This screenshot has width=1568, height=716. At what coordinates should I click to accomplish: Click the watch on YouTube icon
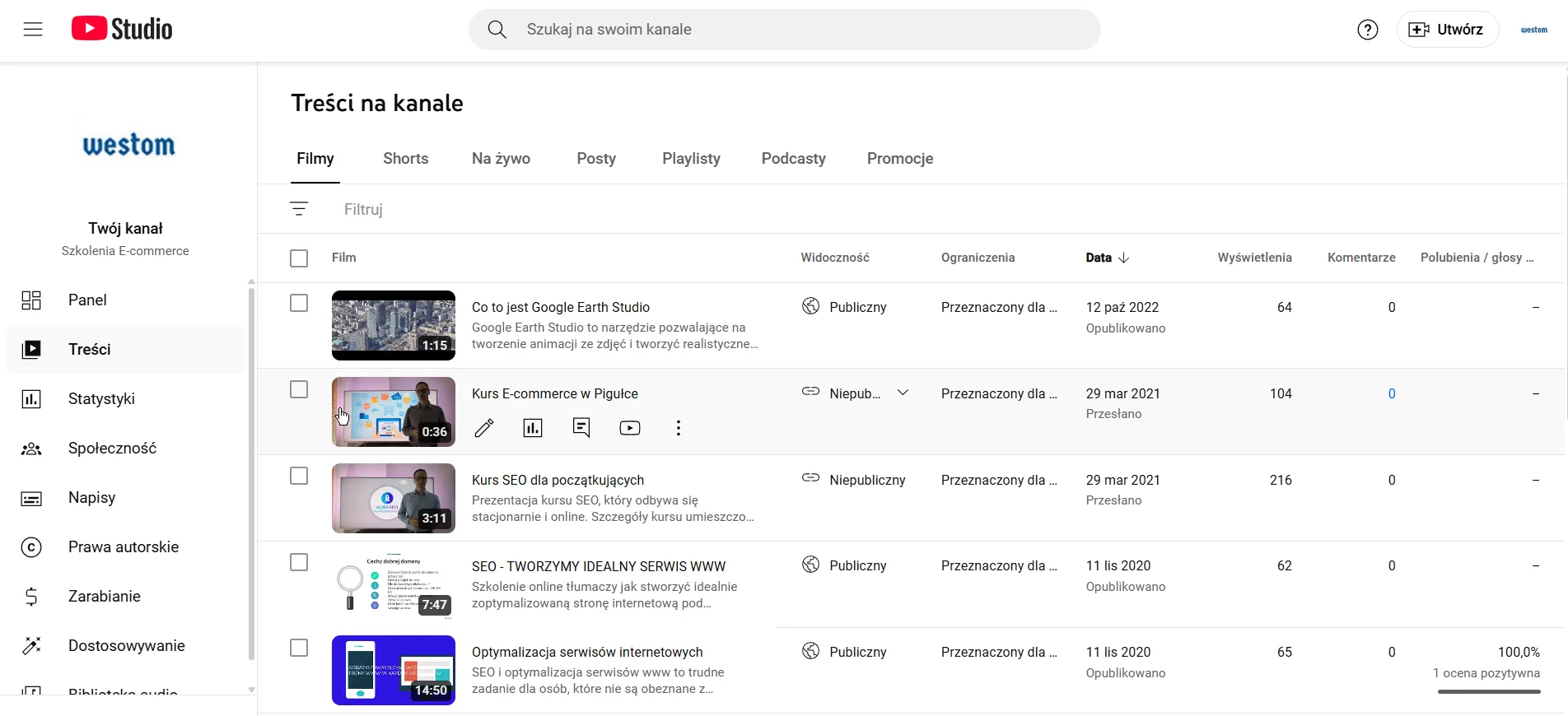tap(630, 428)
